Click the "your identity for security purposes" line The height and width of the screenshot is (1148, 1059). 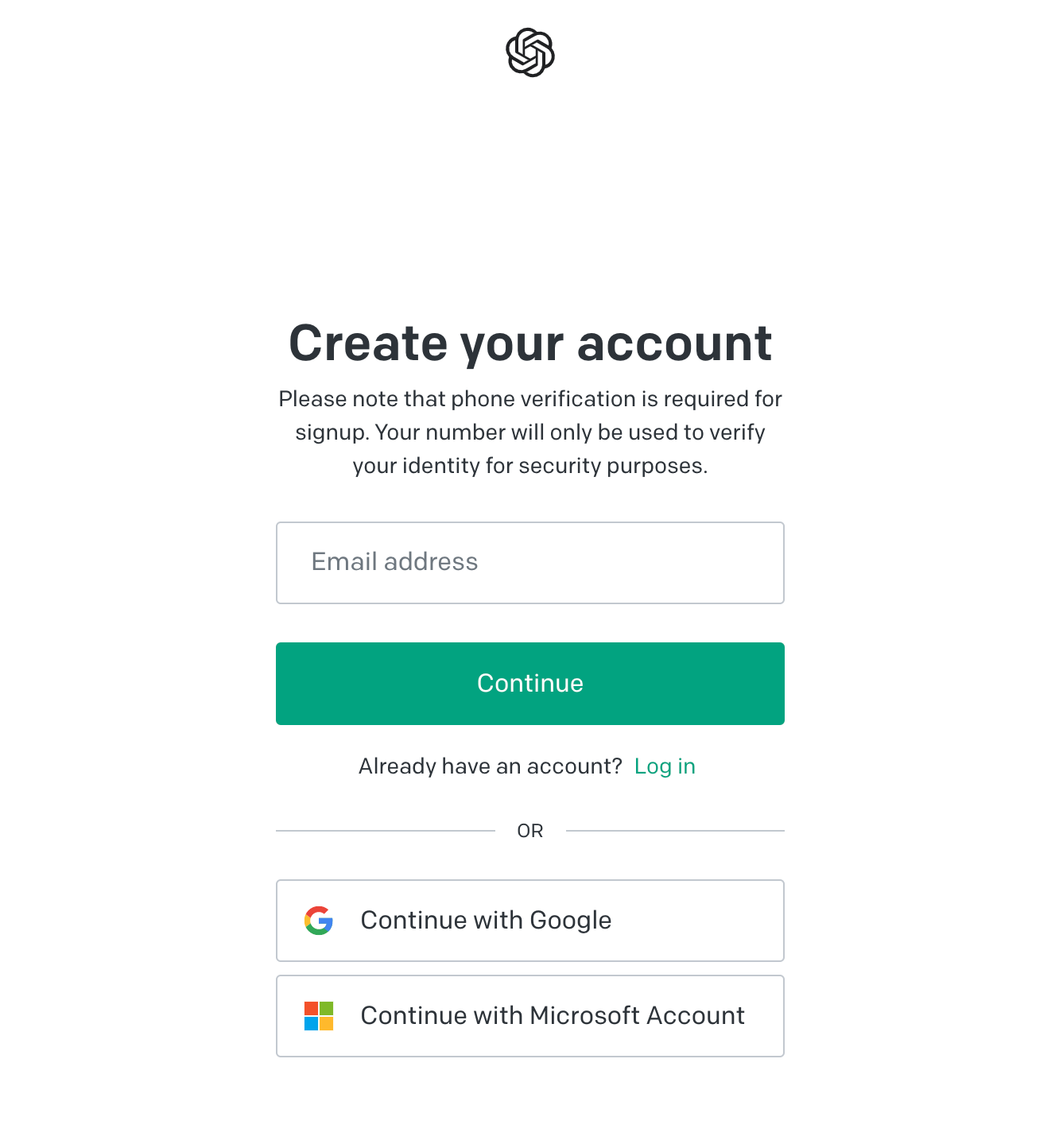(530, 466)
